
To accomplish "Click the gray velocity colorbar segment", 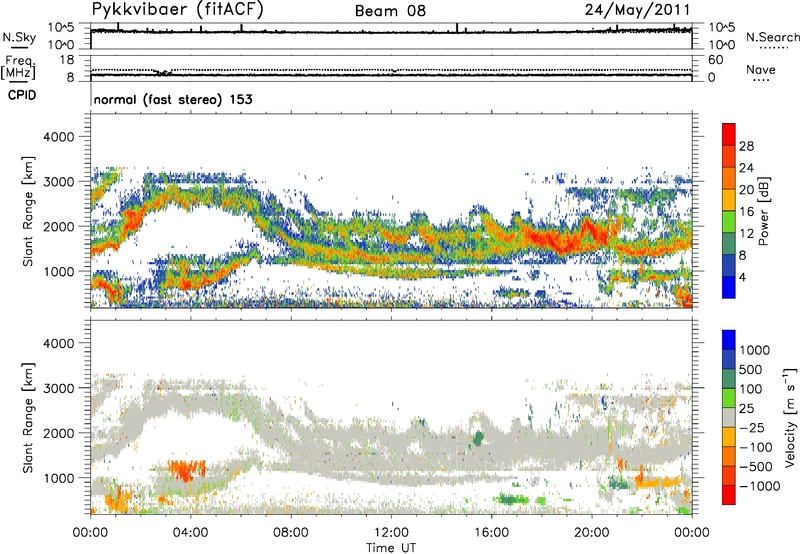I will pos(729,417).
